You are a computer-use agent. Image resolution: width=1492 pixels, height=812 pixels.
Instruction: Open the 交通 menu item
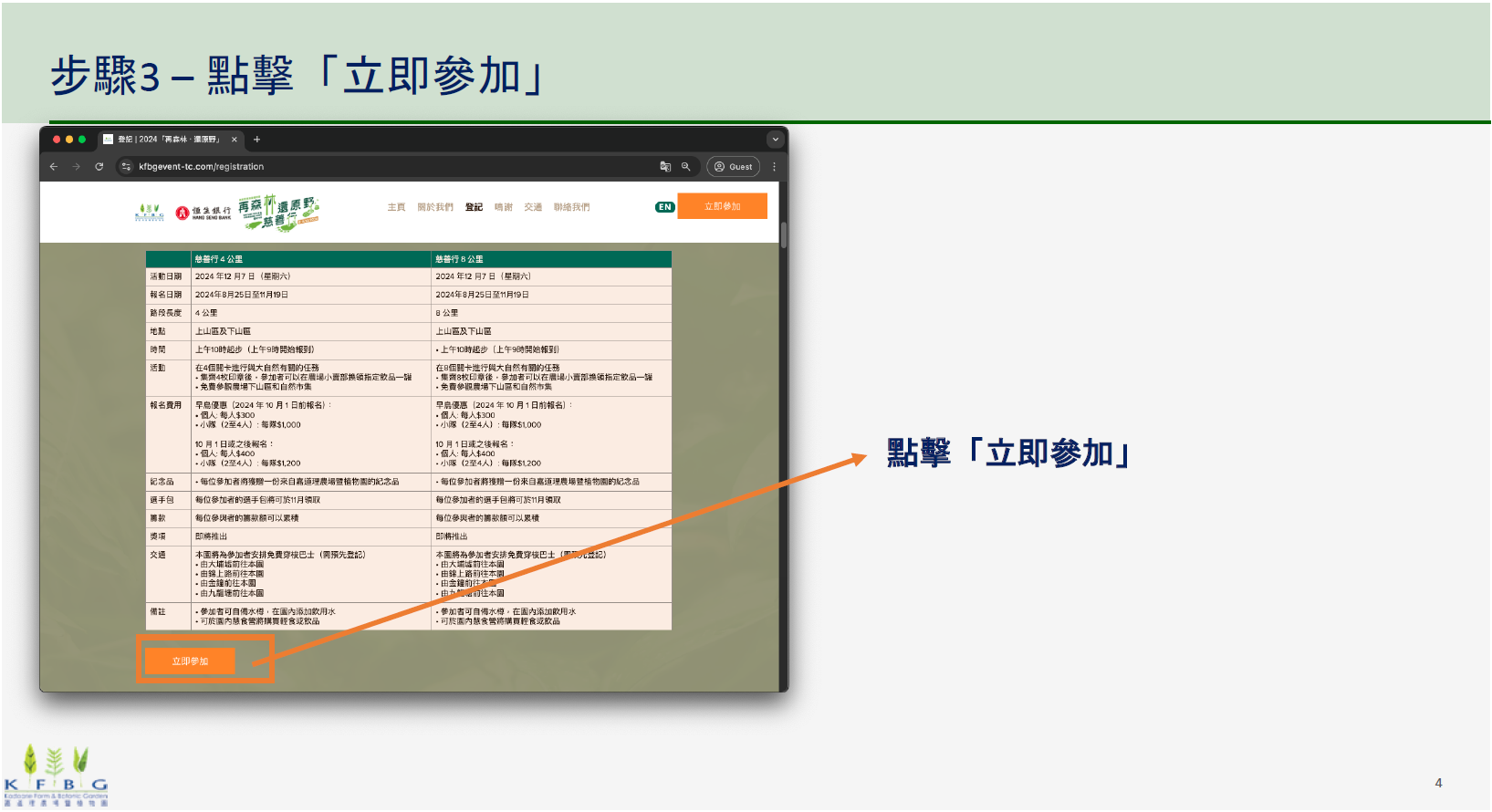coord(533,207)
